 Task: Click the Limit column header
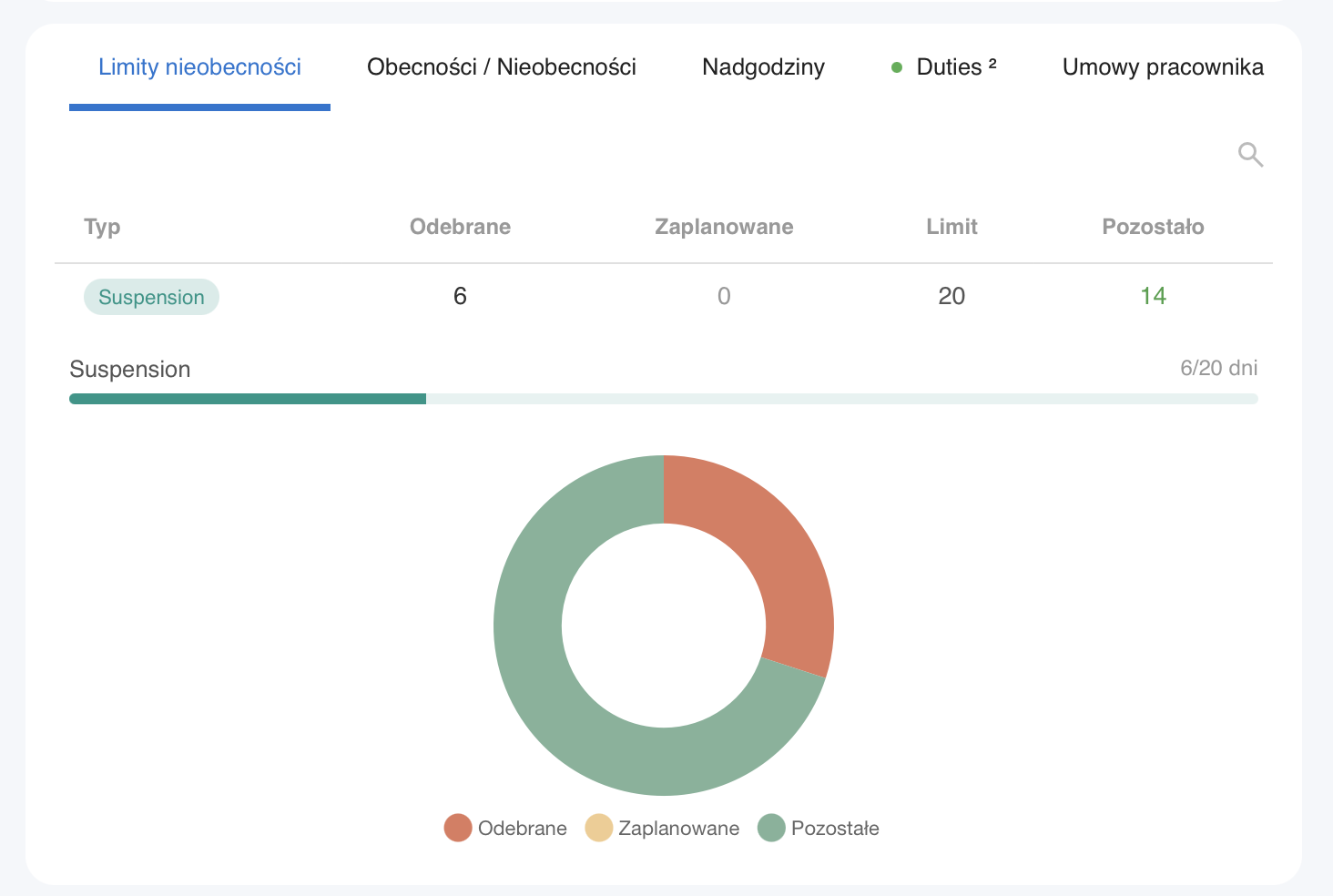pyautogui.click(x=951, y=227)
